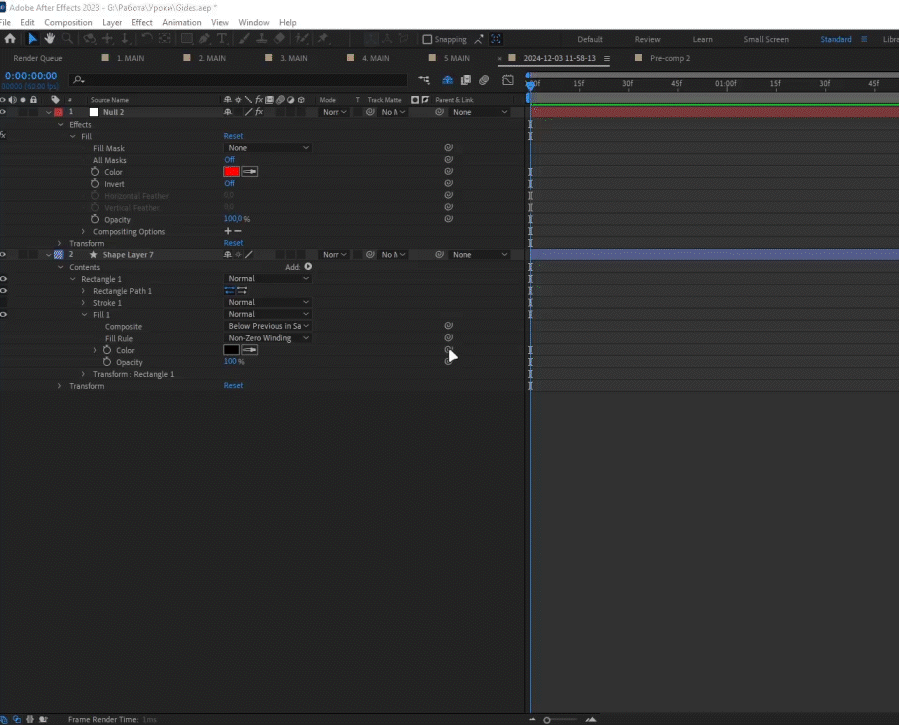This screenshot has height=725, width=899.
Task: Expand Stroke 1
Action: [x=84, y=303]
